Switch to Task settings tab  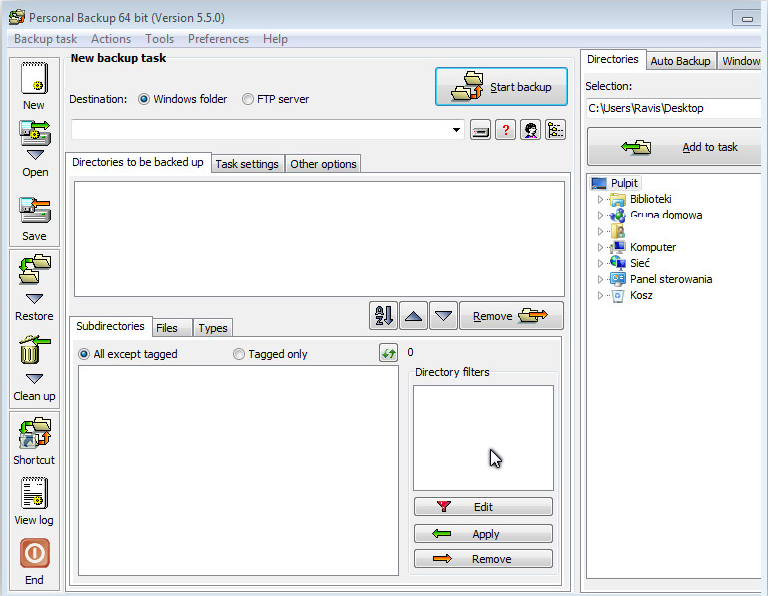click(x=247, y=164)
